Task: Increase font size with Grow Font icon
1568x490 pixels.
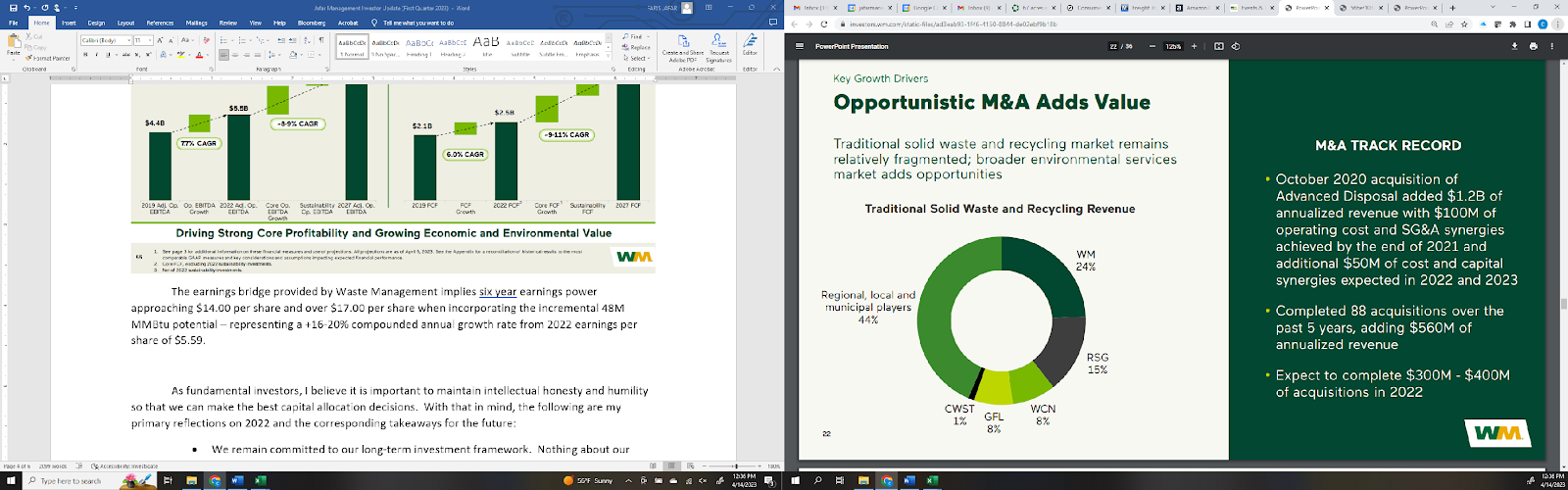Action: tap(160, 40)
